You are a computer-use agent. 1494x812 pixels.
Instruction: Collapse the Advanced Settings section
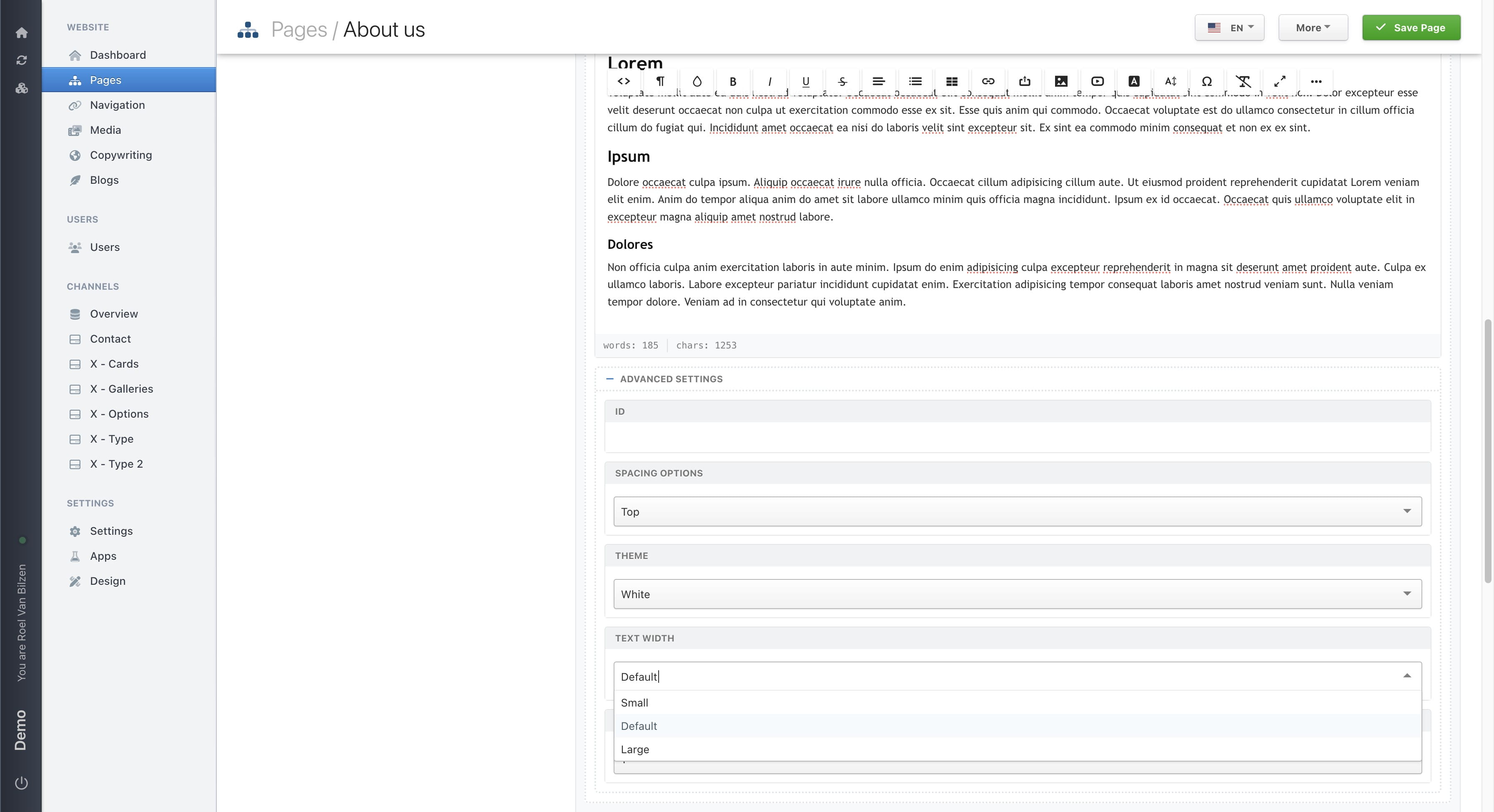click(609, 378)
